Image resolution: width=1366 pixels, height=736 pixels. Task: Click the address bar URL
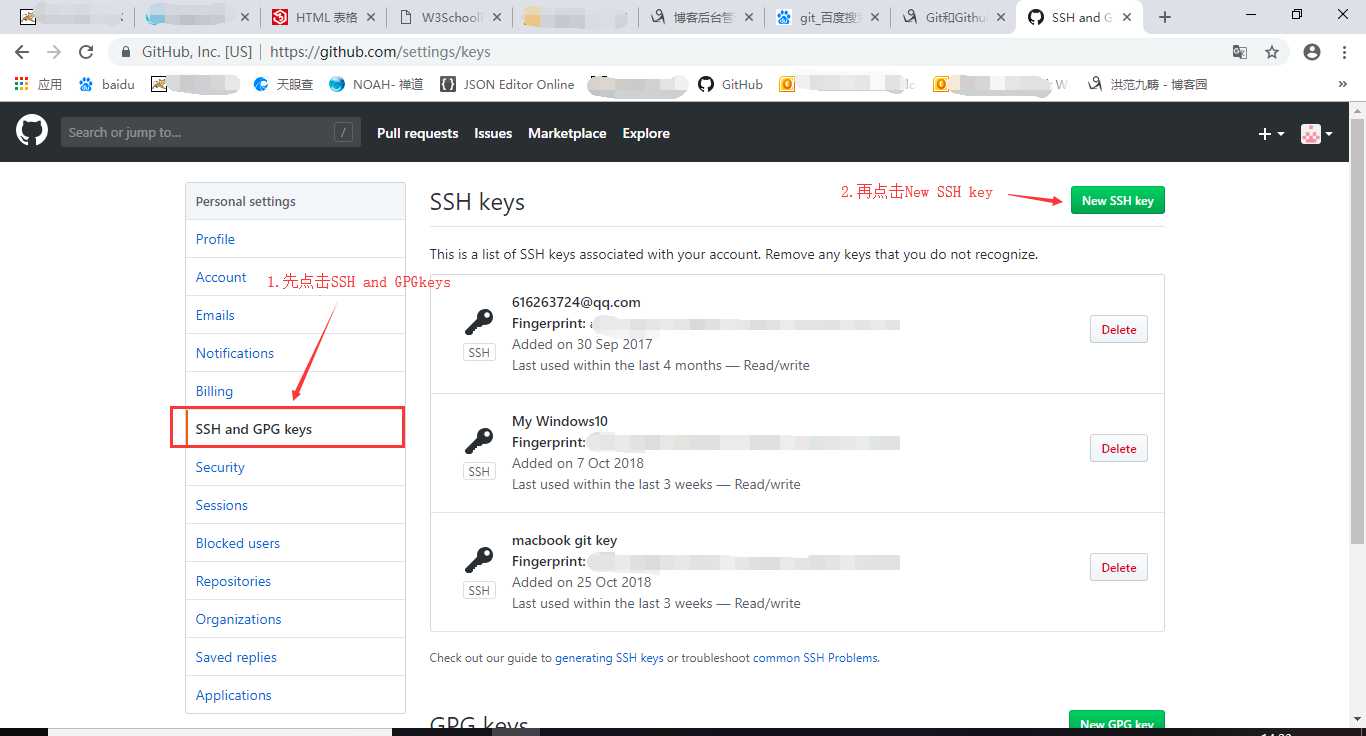coord(380,52)
